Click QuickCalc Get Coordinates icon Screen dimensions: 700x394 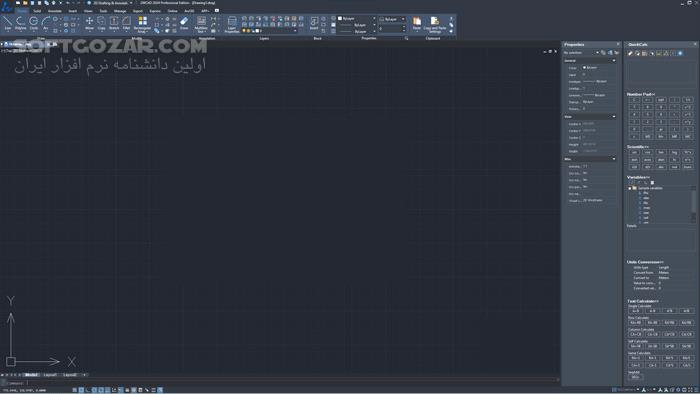652,53
